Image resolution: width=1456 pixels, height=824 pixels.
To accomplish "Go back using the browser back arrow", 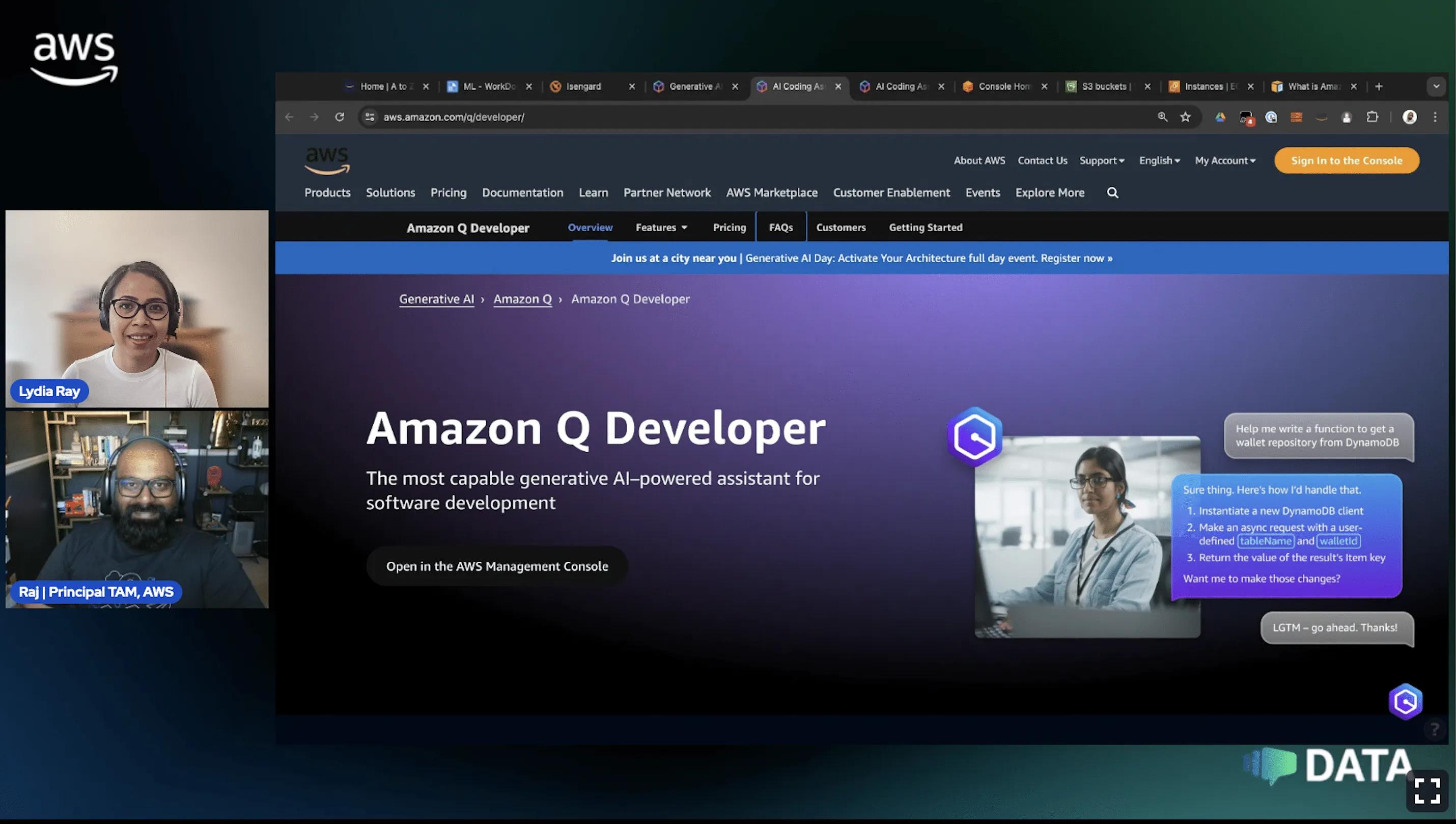I will tap(289, 117).
